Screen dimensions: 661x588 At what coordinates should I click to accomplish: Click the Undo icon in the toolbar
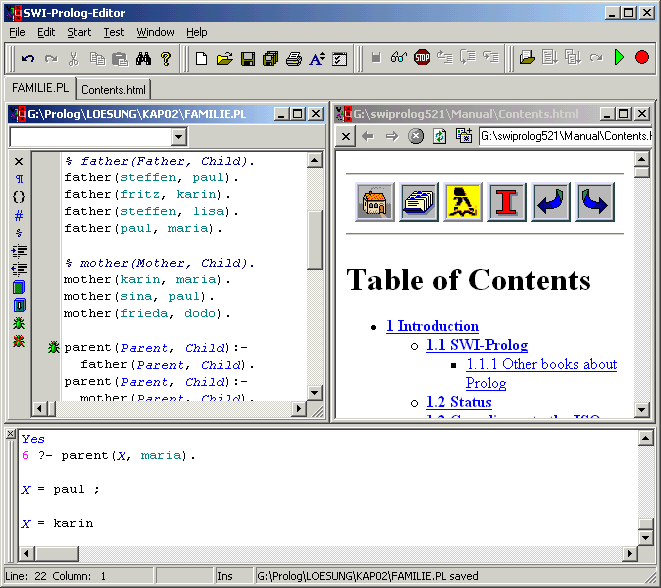click(x=28, y=58)
